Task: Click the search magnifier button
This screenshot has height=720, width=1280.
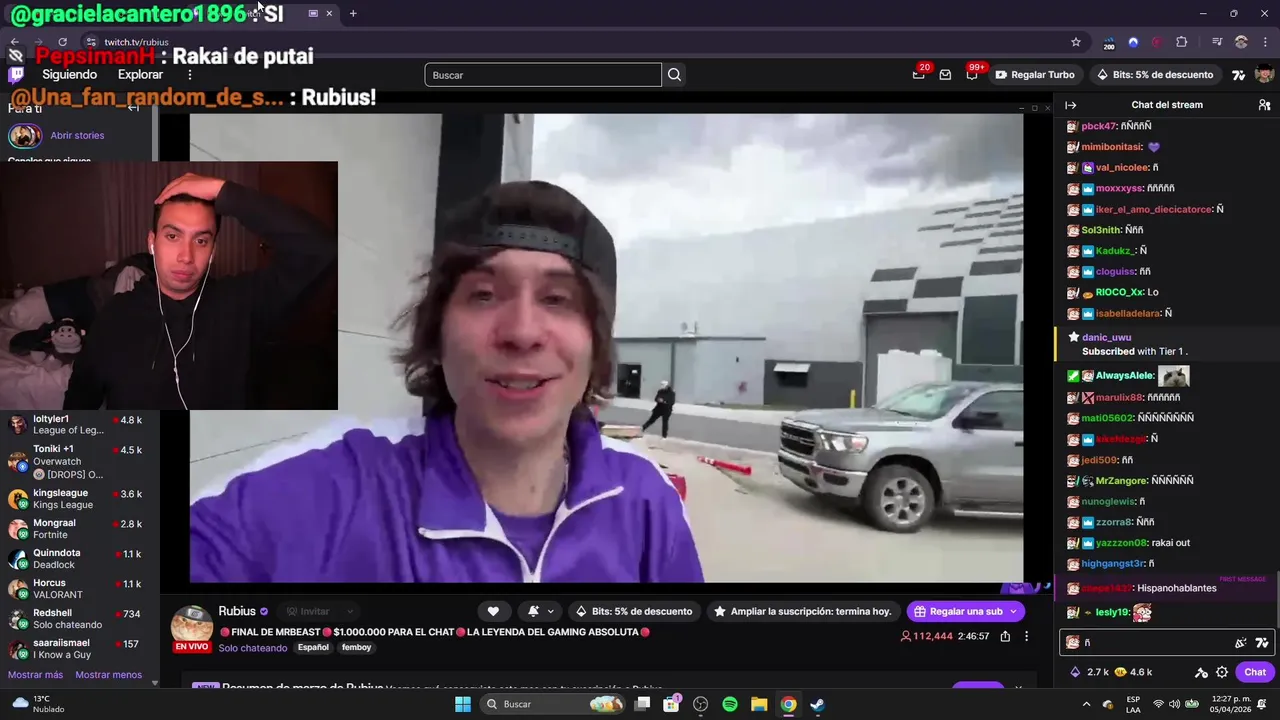Action: (x=674, y=75)
